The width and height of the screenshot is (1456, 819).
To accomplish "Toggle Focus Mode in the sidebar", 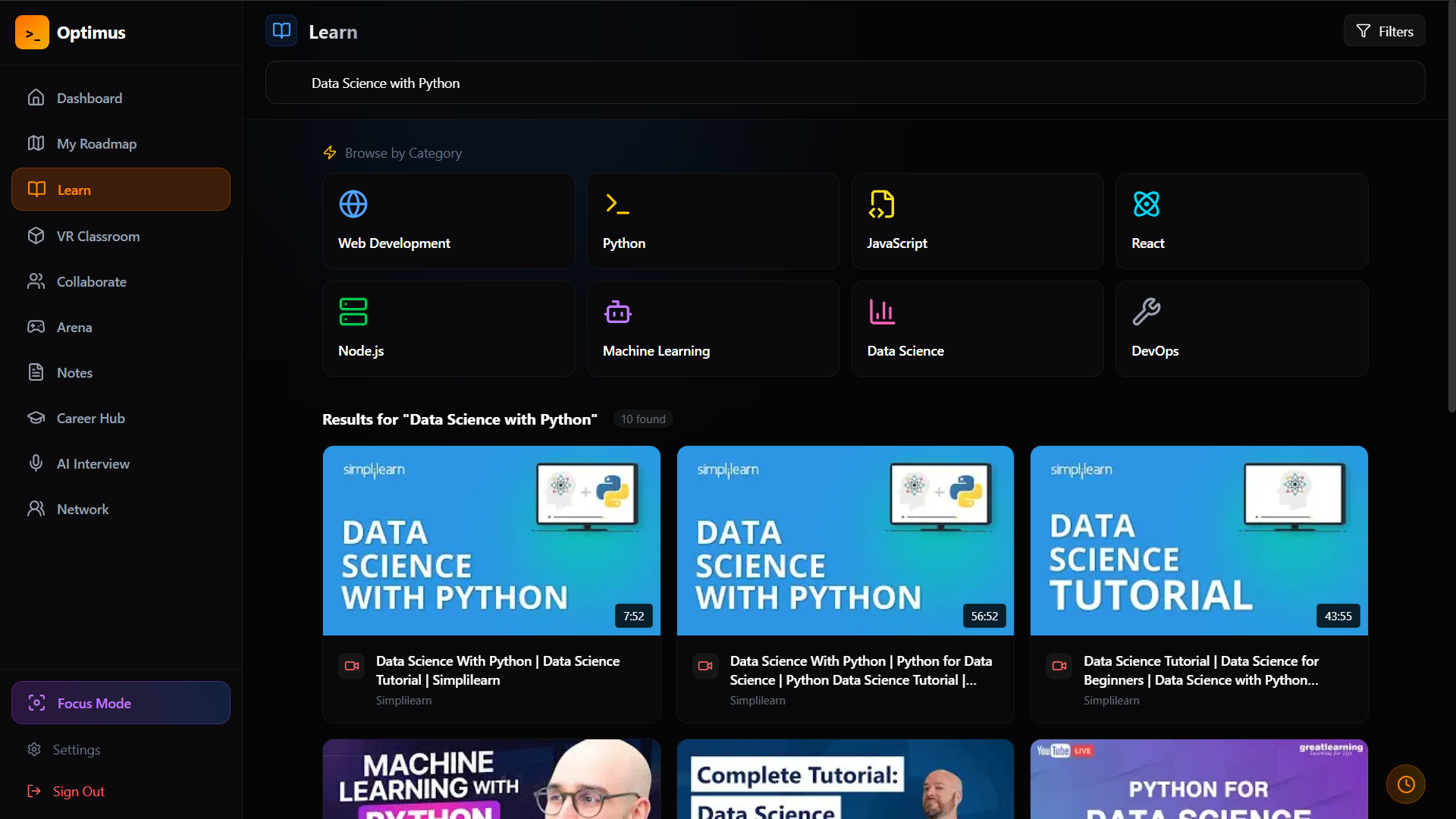I will coord(121,703).
